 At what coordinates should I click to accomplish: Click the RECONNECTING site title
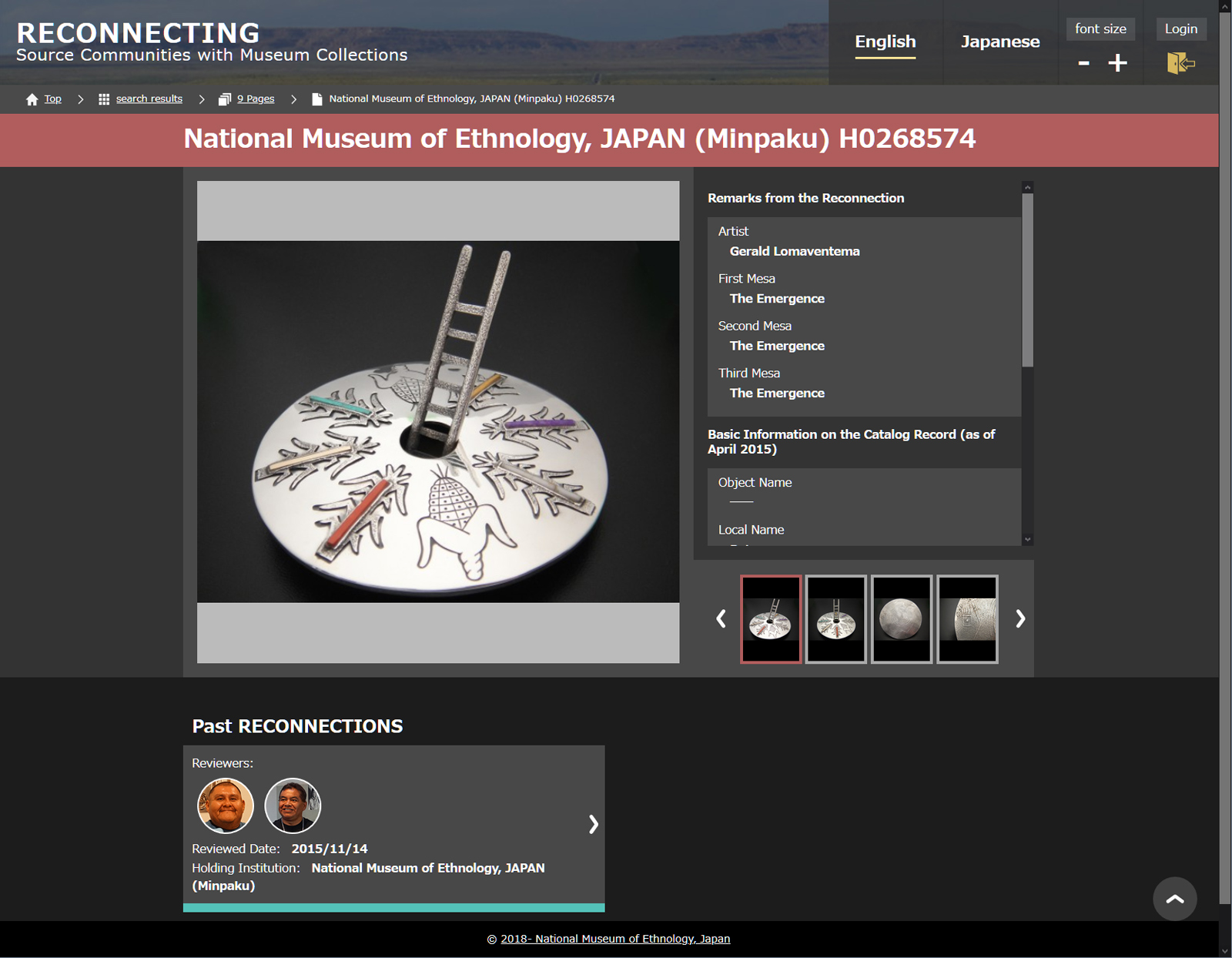[x=139, y=33]
